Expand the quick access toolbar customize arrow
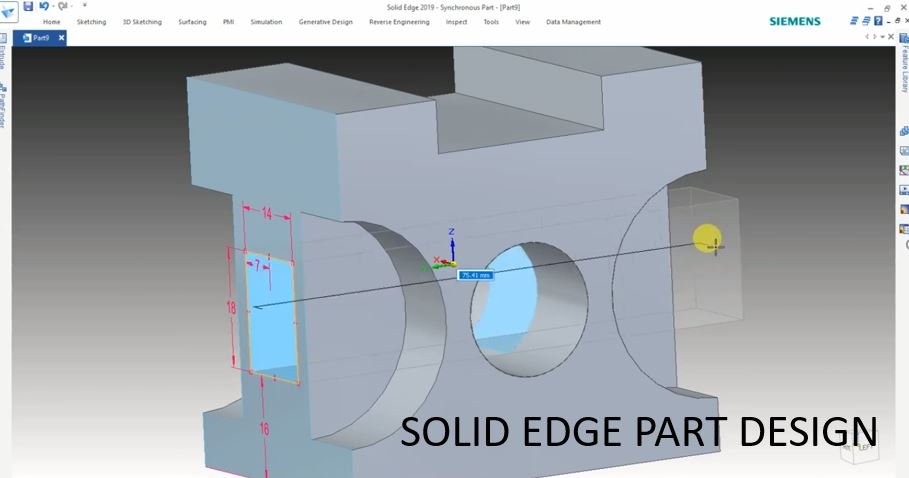The width and height of the screenshot is (909, 478). (84, 6)
